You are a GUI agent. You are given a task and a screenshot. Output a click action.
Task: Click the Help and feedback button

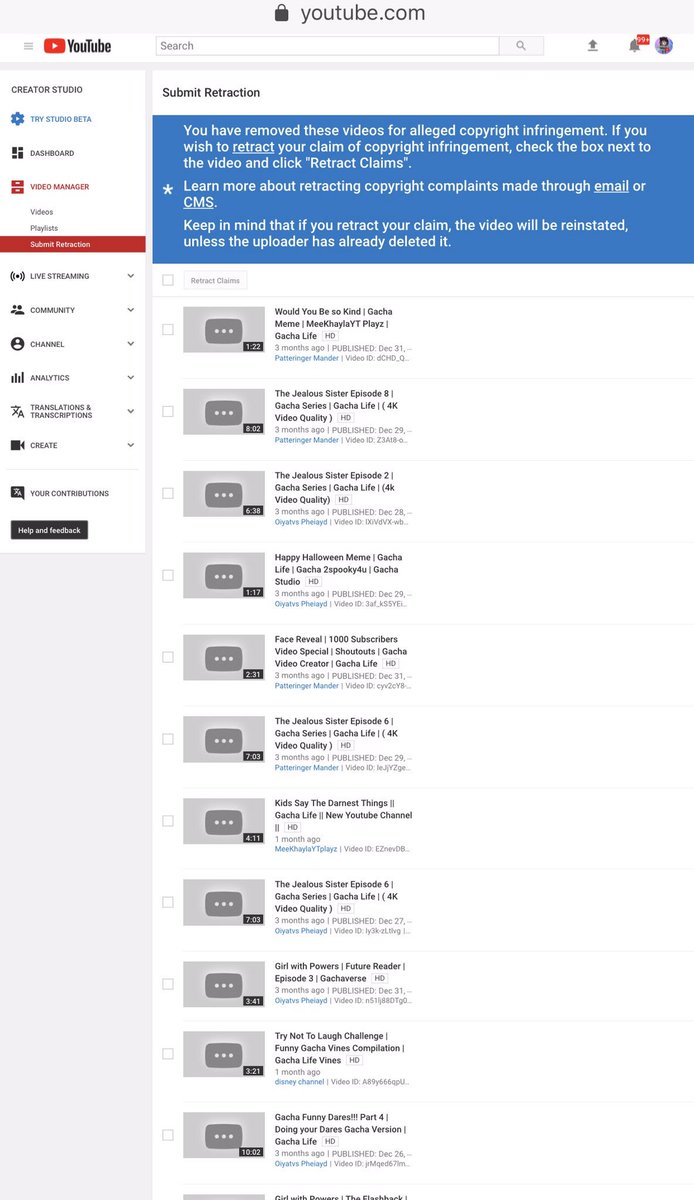click(x=50, y=530)
